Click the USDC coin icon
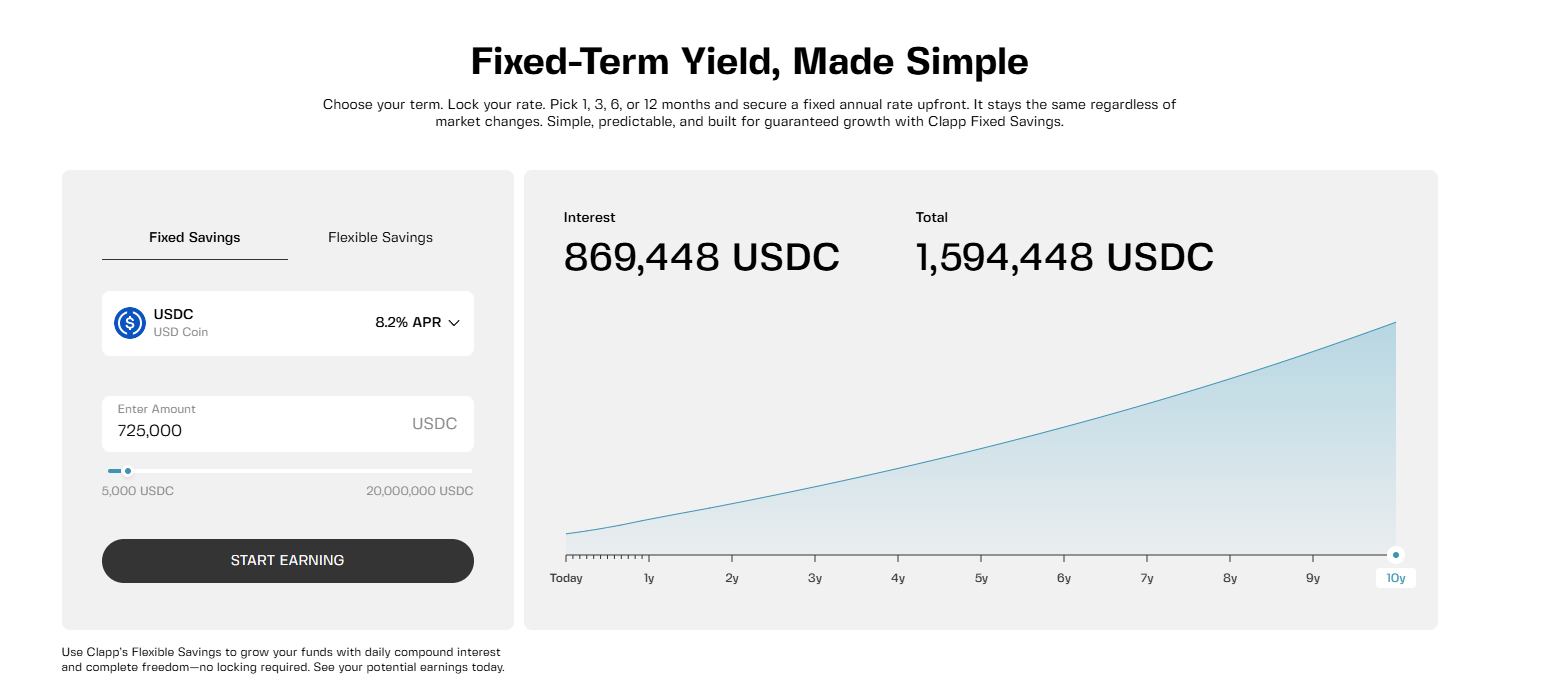Image resolution: width=1543 pixels, height=698 pixels. click(130, 323)
